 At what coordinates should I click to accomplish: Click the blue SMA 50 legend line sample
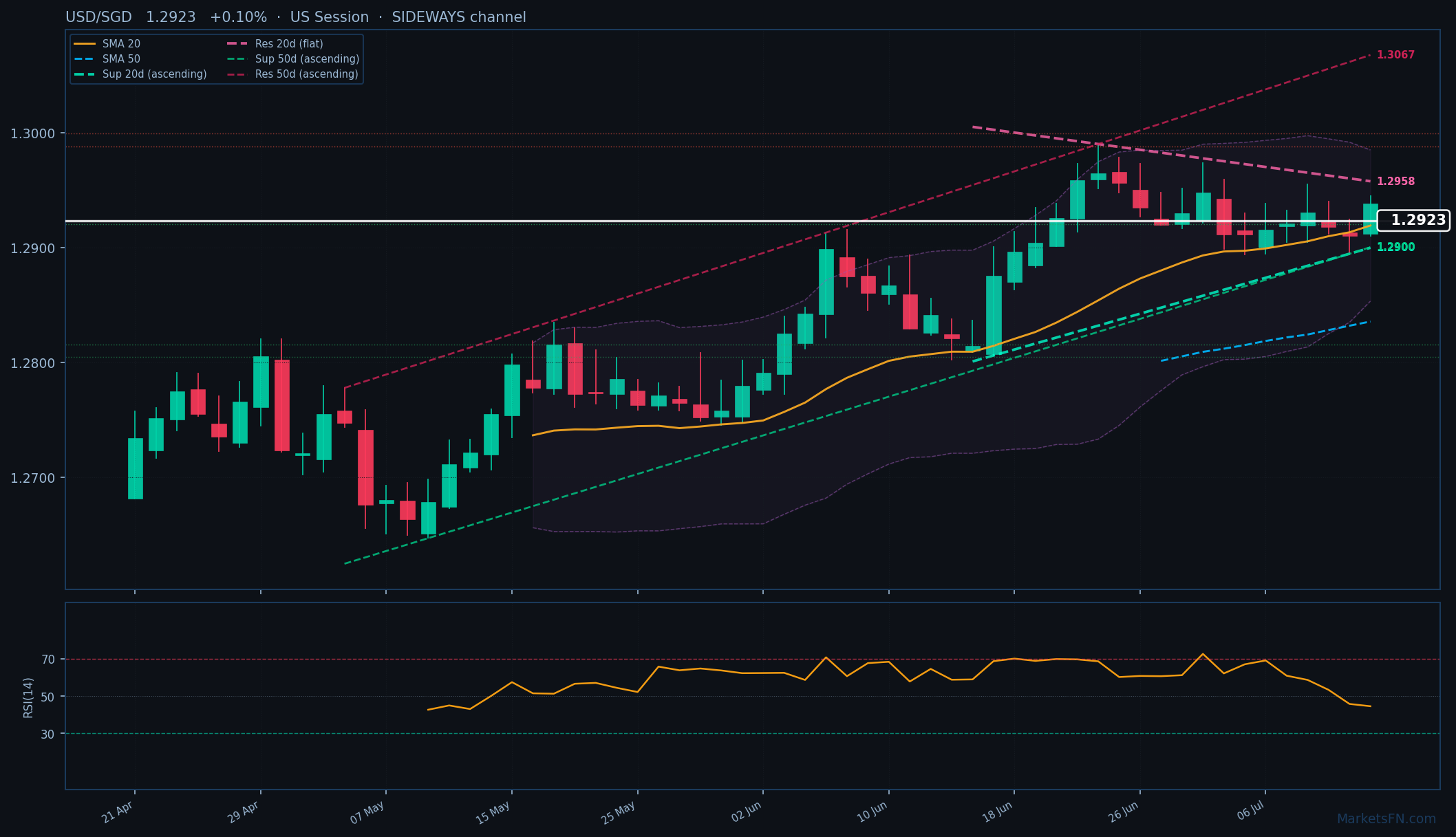[85, 59]
